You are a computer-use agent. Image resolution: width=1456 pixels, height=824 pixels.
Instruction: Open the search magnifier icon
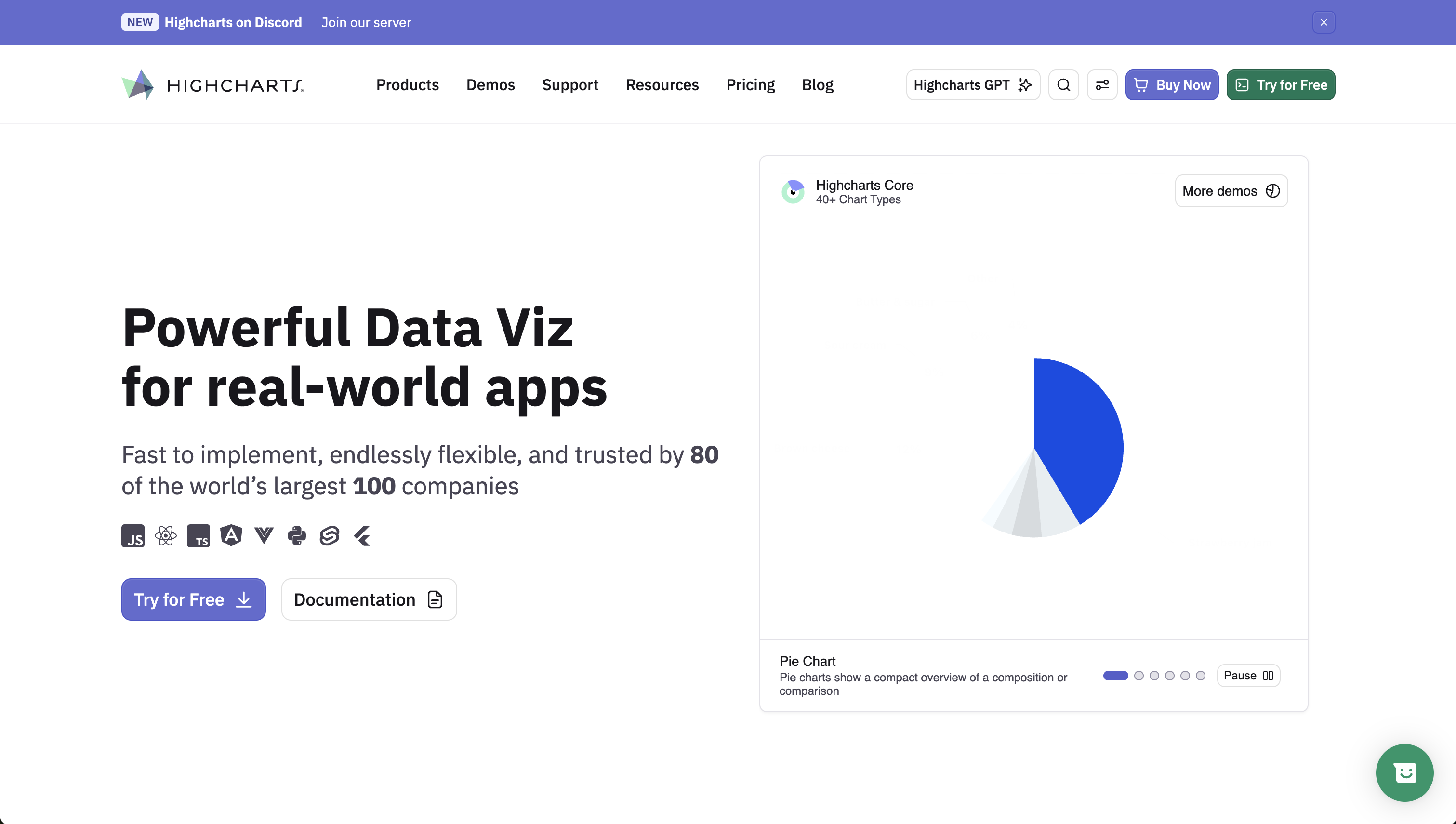coord(1063,85)
